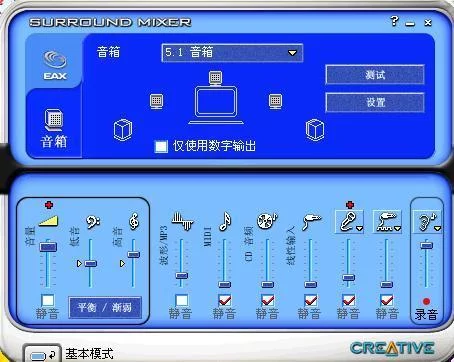Adjust the line-in volume slider
Viewport: 454px width, 362px height.
coord(310,284)
